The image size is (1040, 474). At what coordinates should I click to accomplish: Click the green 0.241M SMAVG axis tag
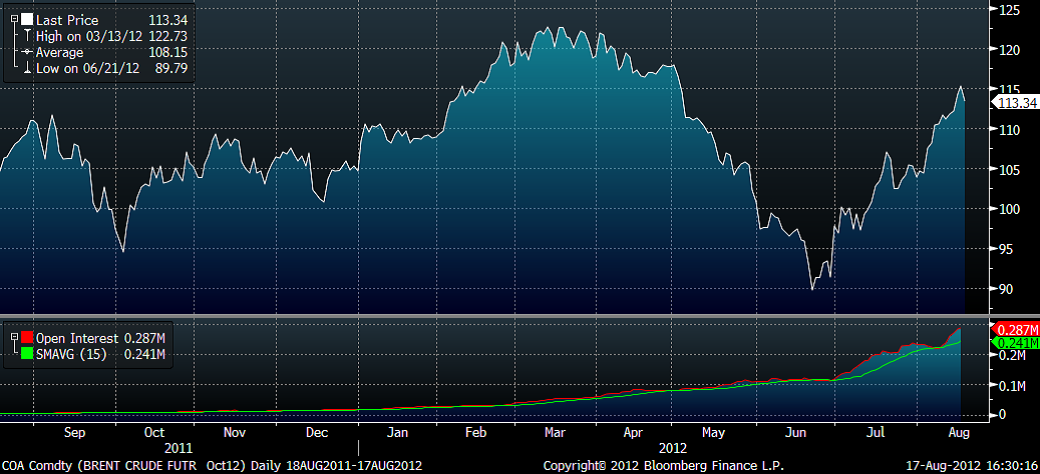1014,342
